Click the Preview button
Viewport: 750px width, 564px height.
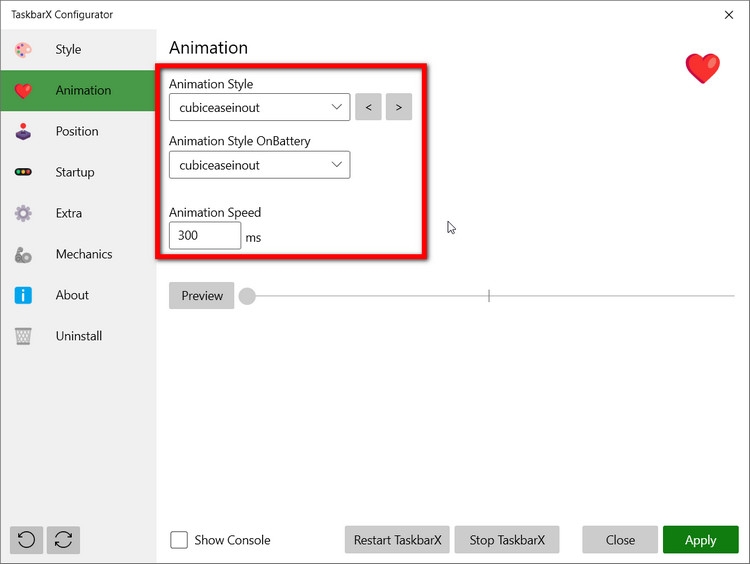point(201,296)
